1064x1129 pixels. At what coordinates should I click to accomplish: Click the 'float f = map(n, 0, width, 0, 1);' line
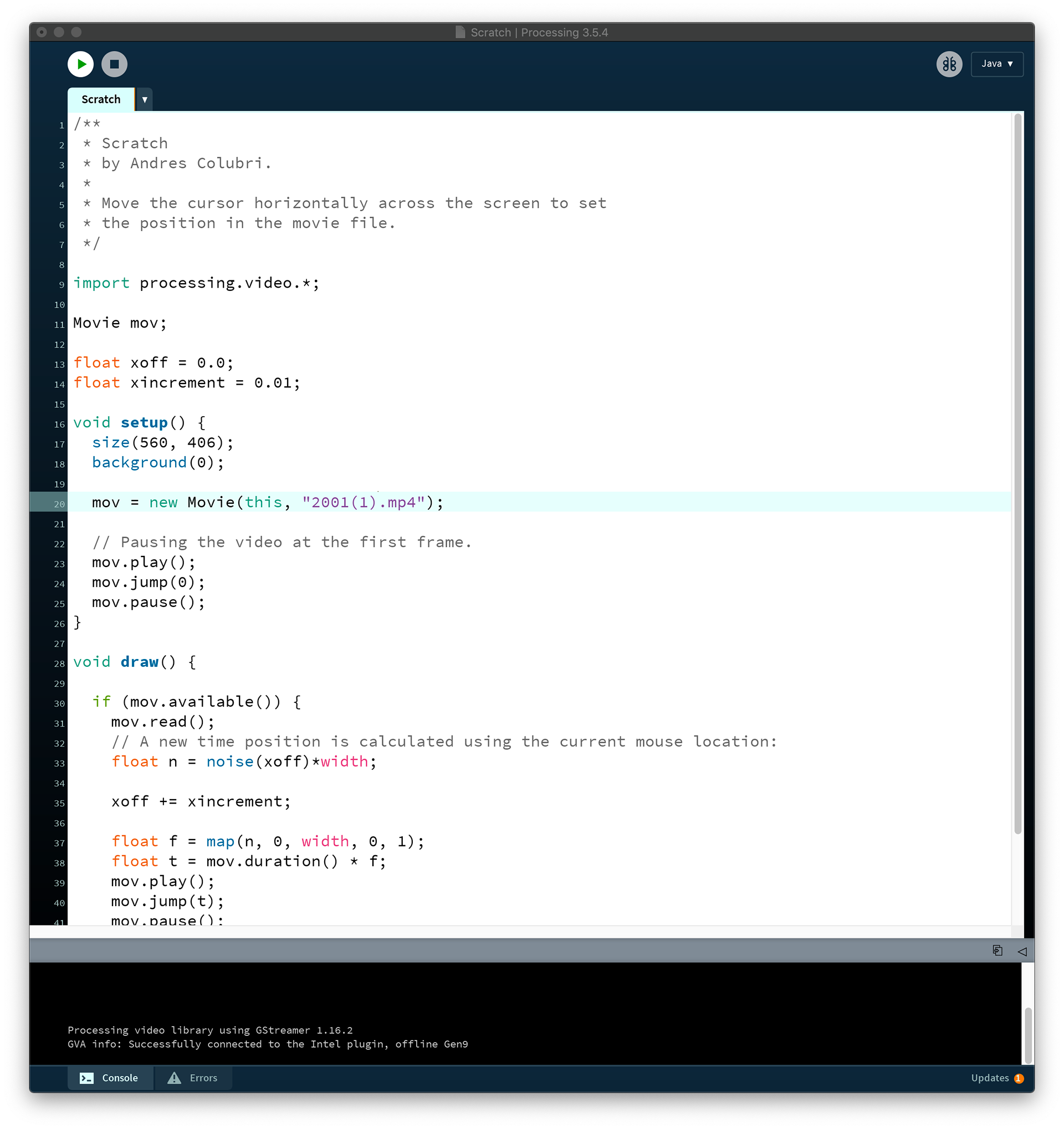[x=268, y=841]
